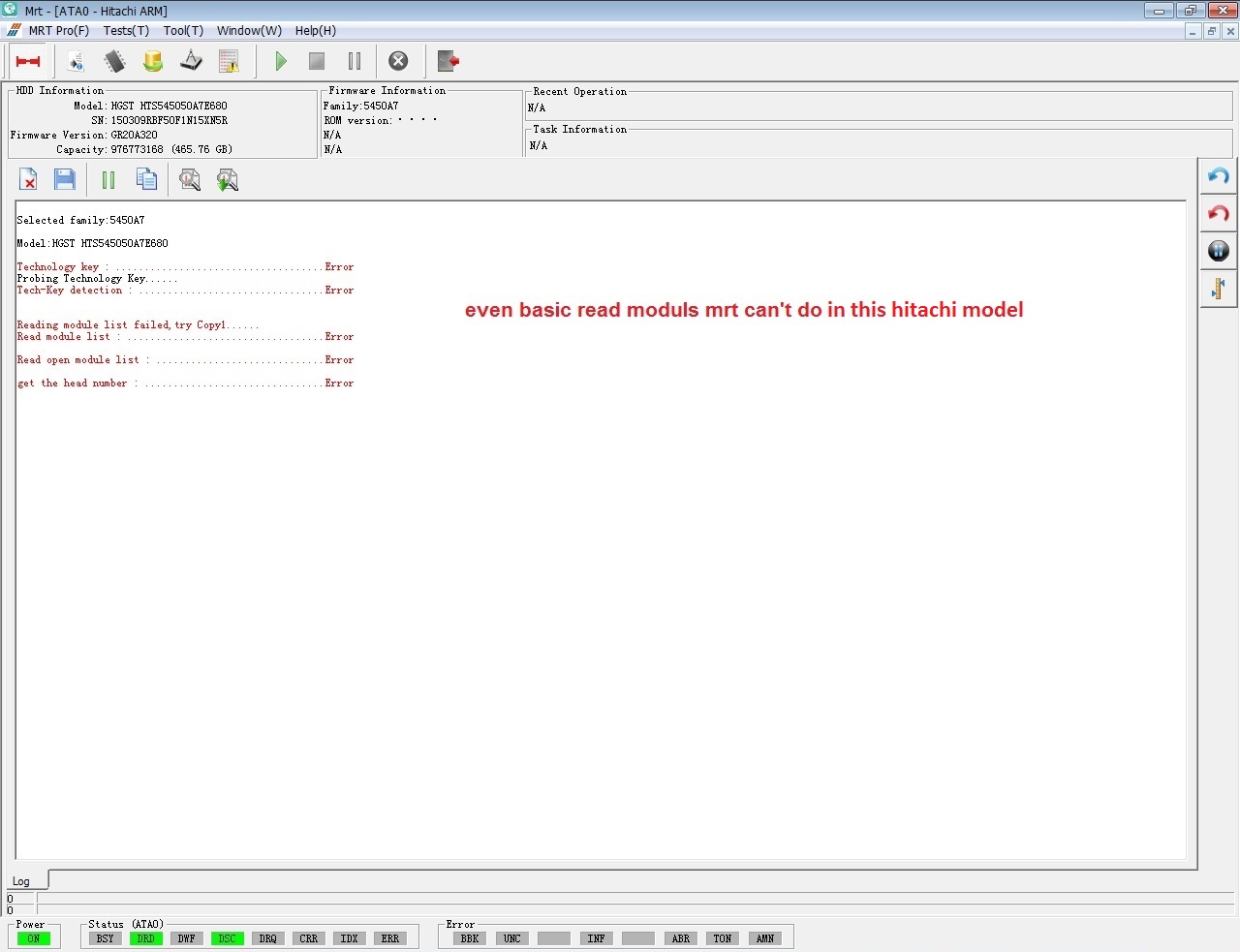
Task: Click the chip-shaped ROM icon
Action: [x=114, y=61]
